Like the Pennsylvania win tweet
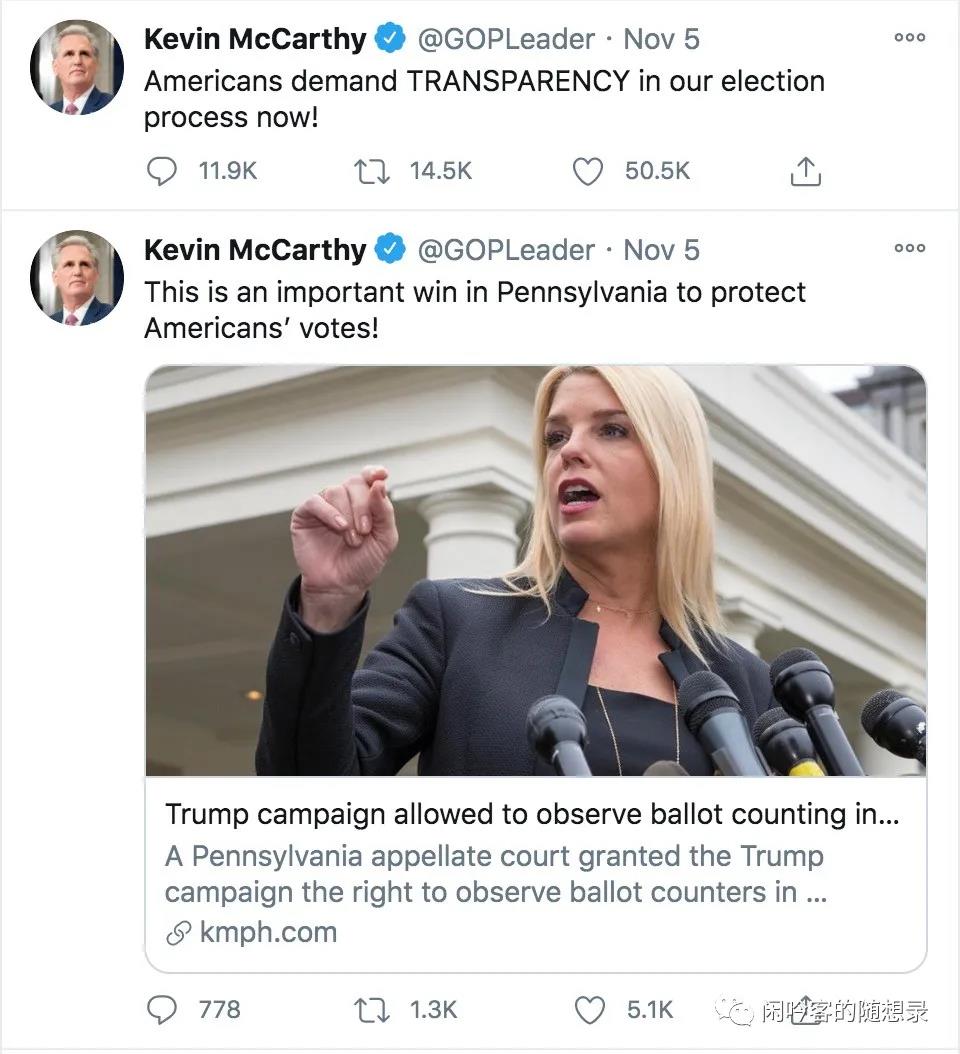The height and width of the screenshot is (1054, 960). (589, 1010)
